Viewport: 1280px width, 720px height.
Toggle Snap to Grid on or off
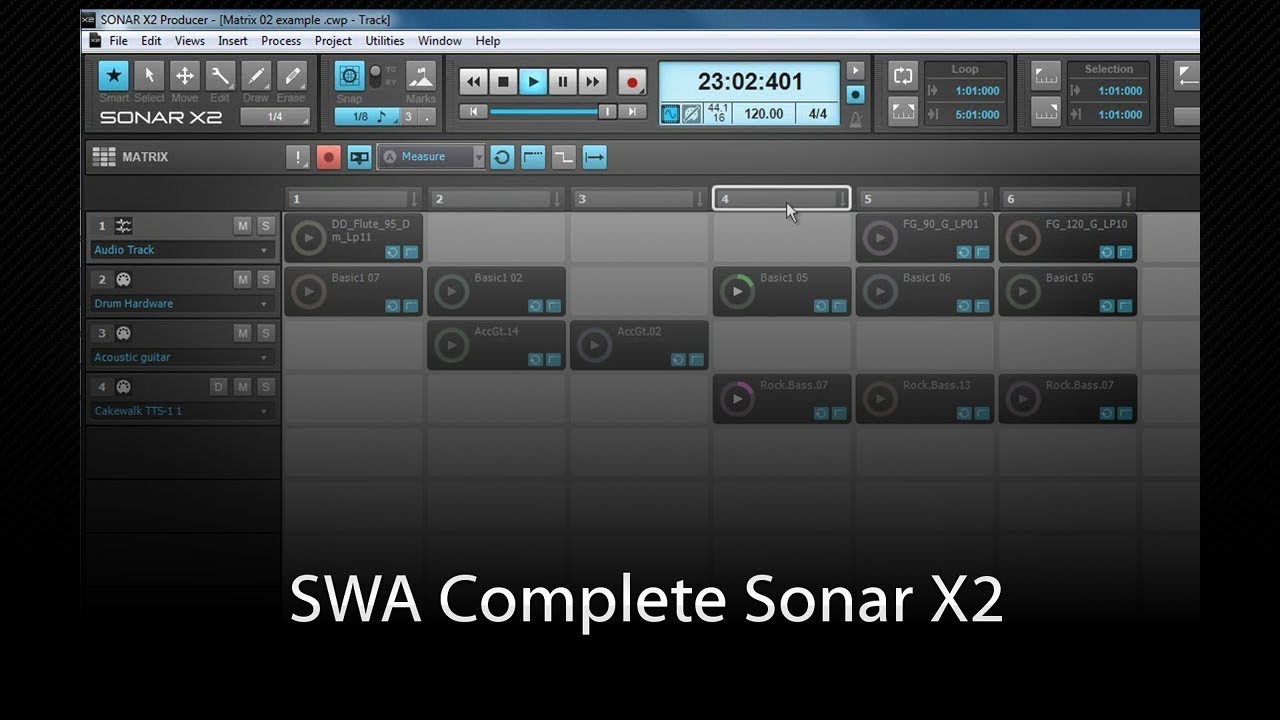coord(349,76)
